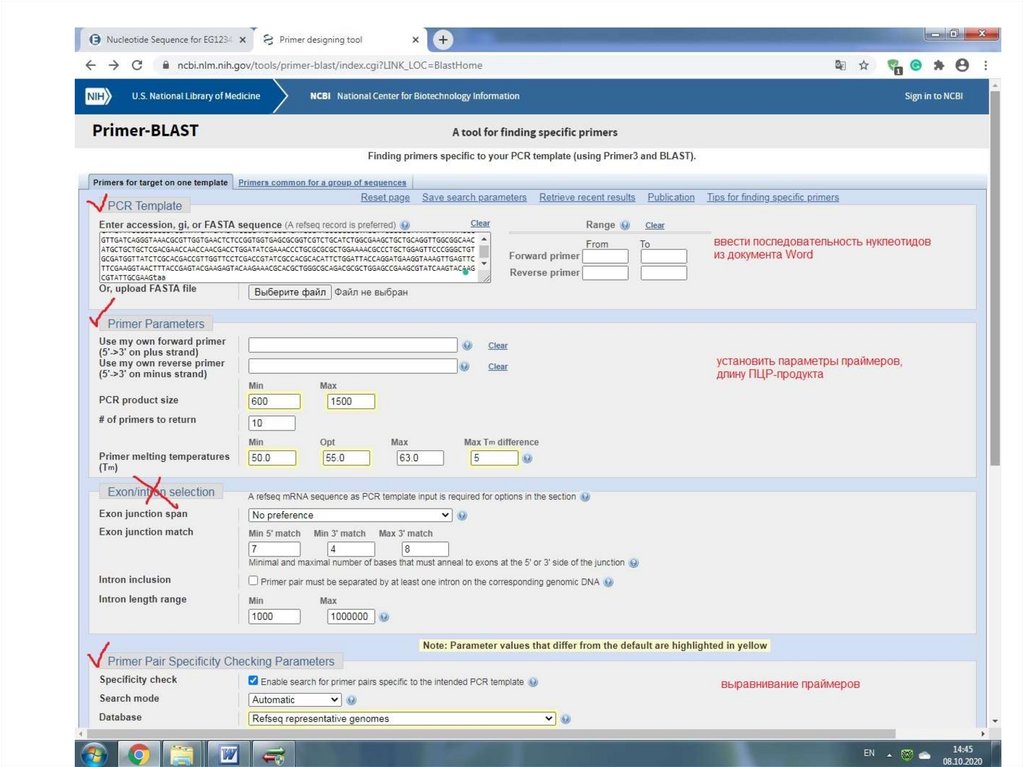Clear the PCR template sequence box
Viewport: 1024px width, 767px height.
480,223
